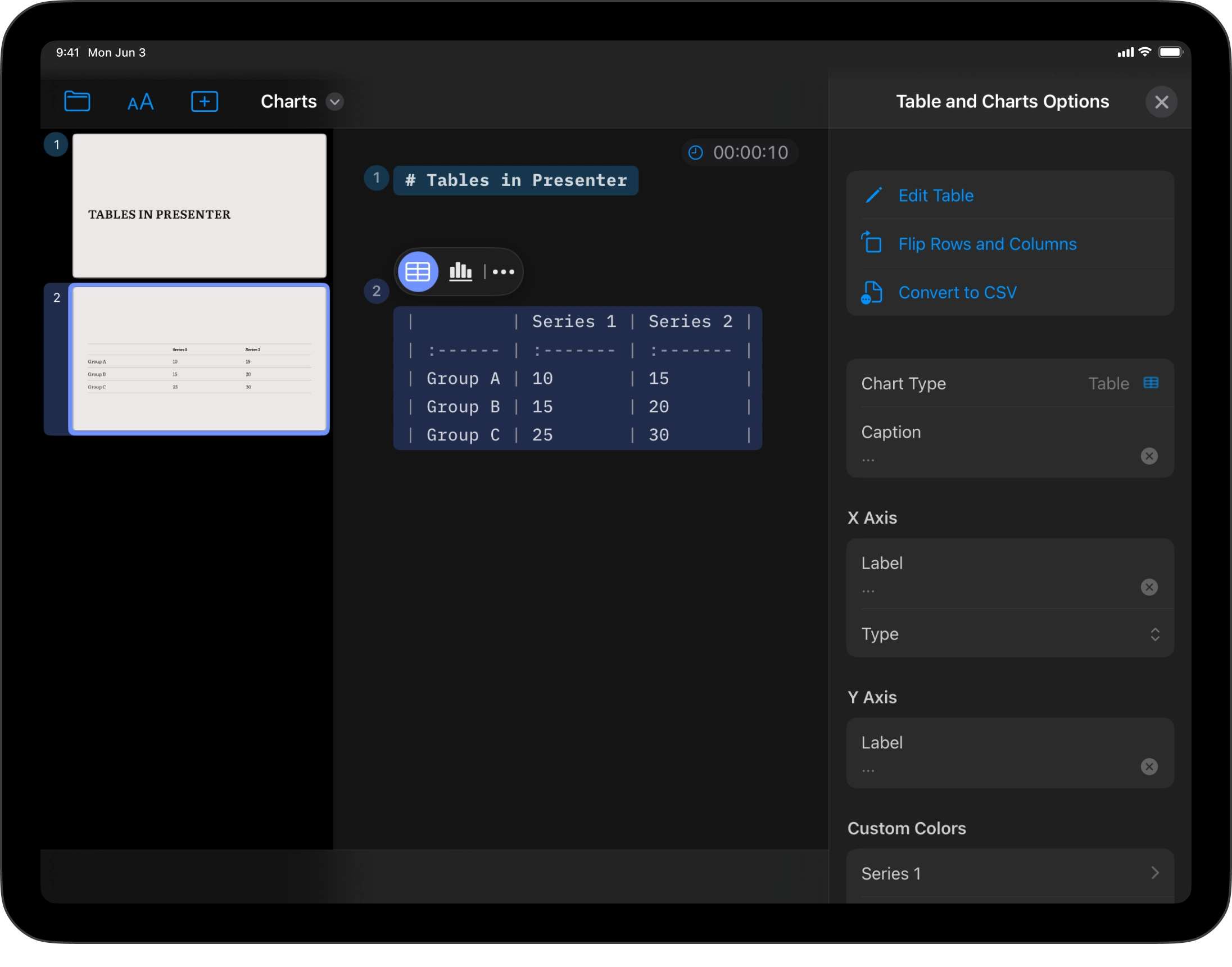Open the document browser folder icon
Image resolution: width=1232 pixels, height=967 pixels.
point(78,101)
